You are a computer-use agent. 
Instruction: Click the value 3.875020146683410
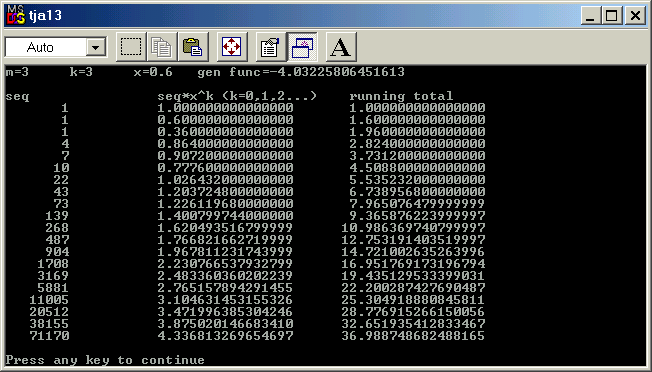click(225, 324)
